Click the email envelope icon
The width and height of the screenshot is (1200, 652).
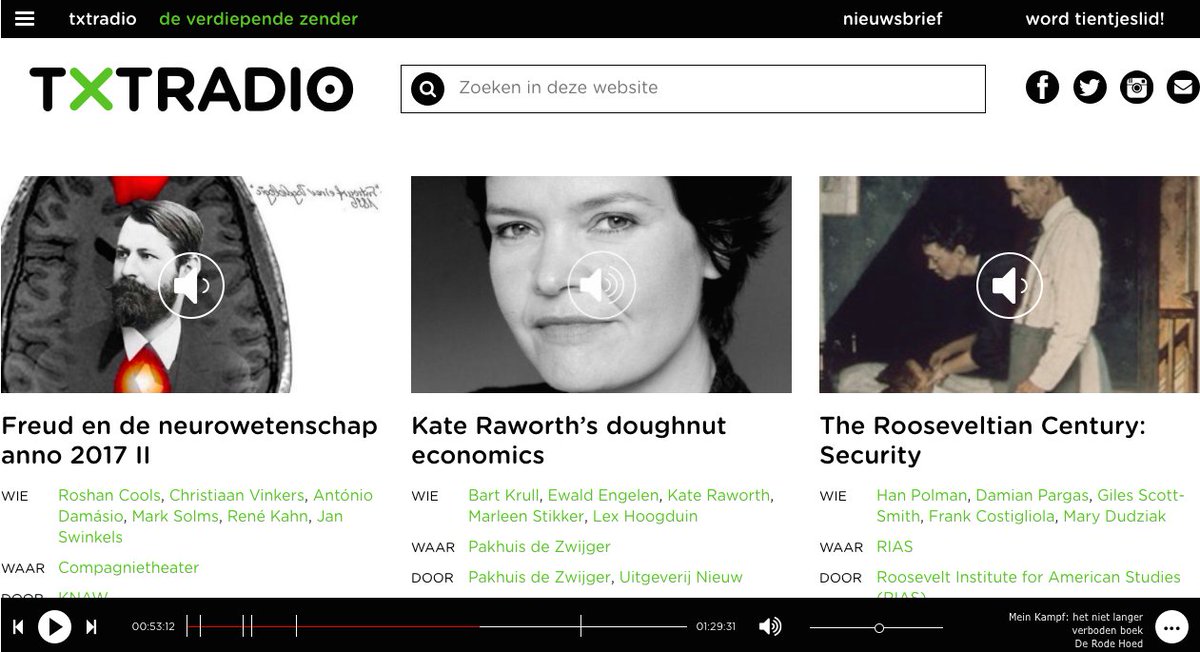(x=1184, y=88)
